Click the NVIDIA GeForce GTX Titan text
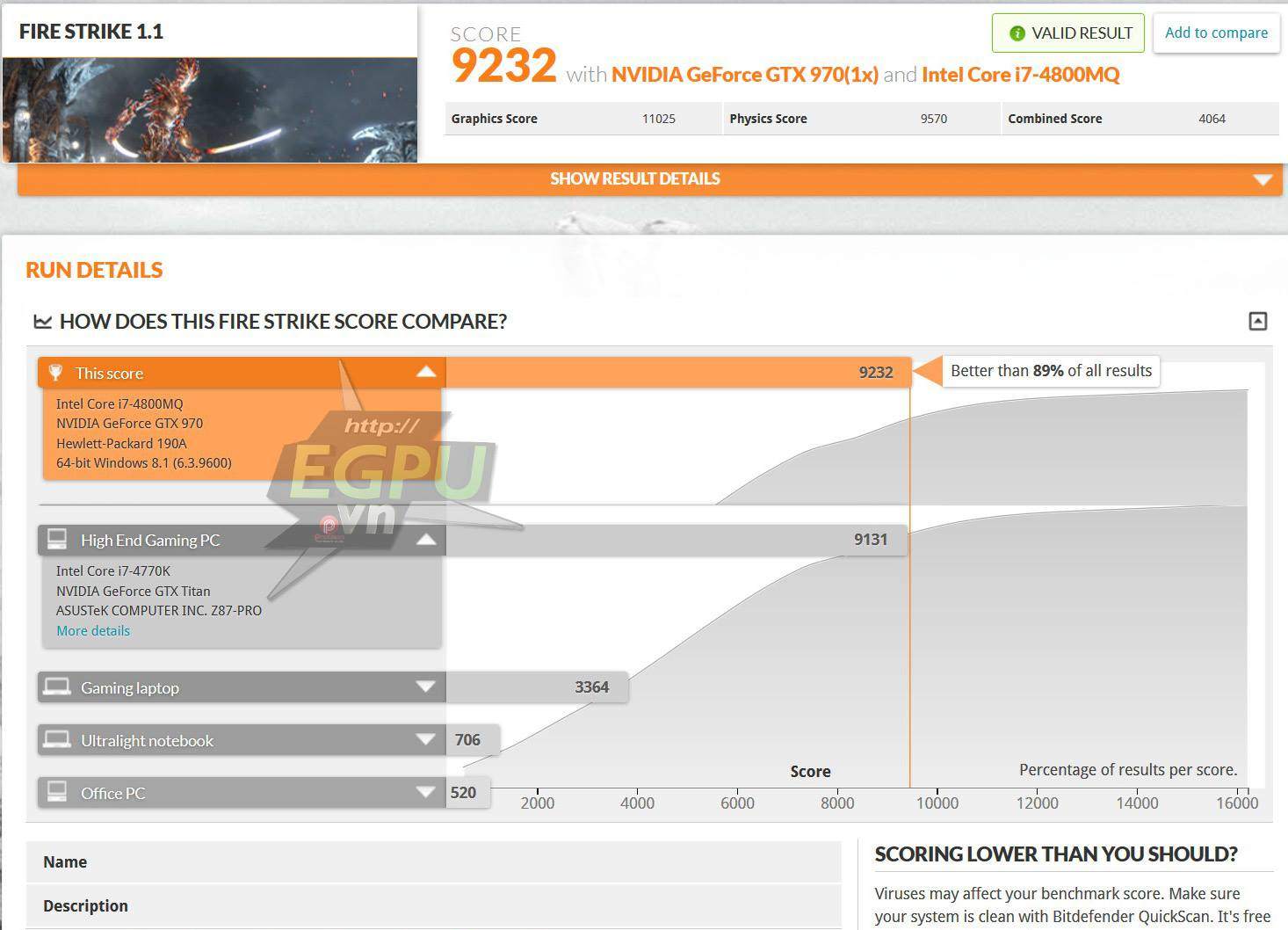 pyautogui.click(x=134, y=591)
